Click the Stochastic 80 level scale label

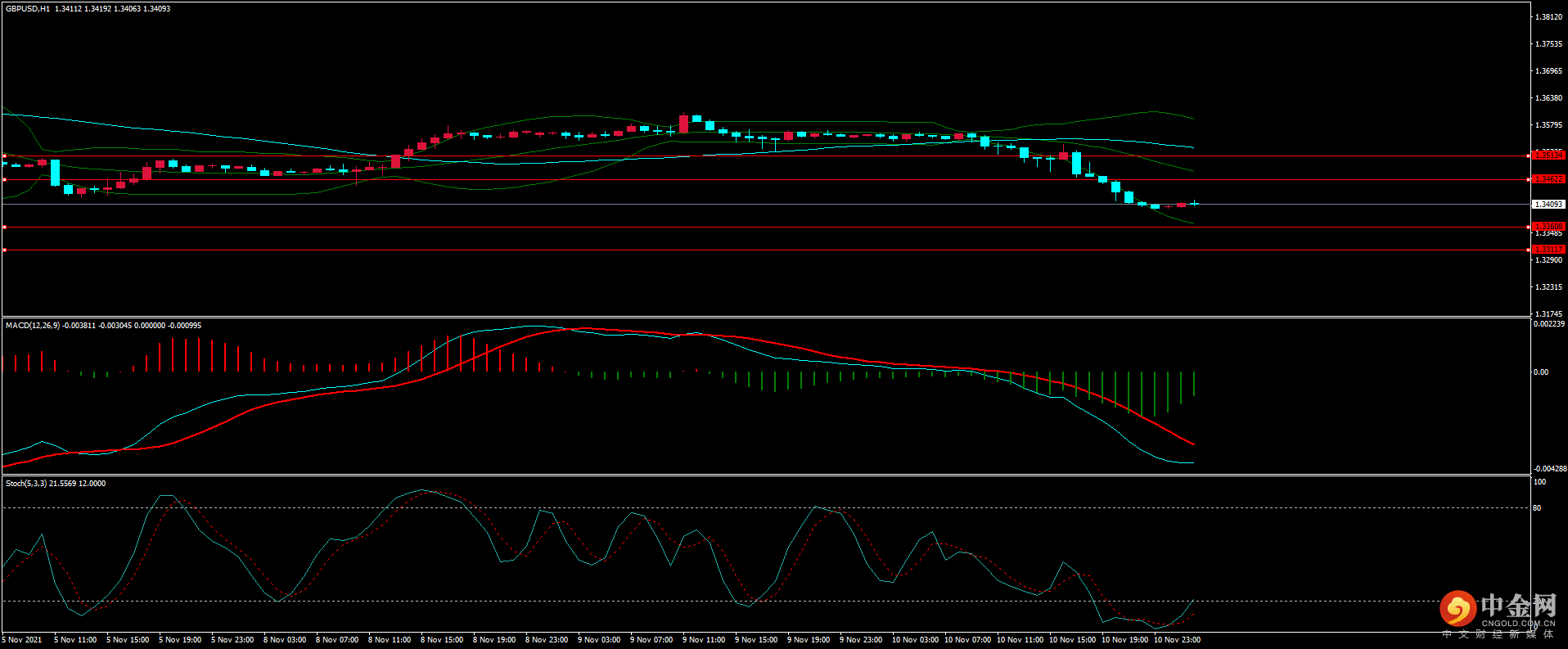coord(1537,508)
